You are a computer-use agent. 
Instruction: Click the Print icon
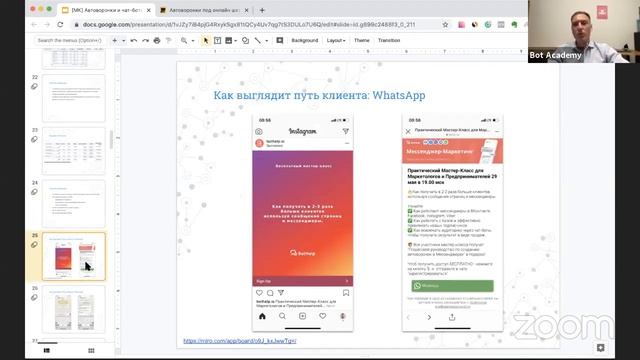pos(157,40)
